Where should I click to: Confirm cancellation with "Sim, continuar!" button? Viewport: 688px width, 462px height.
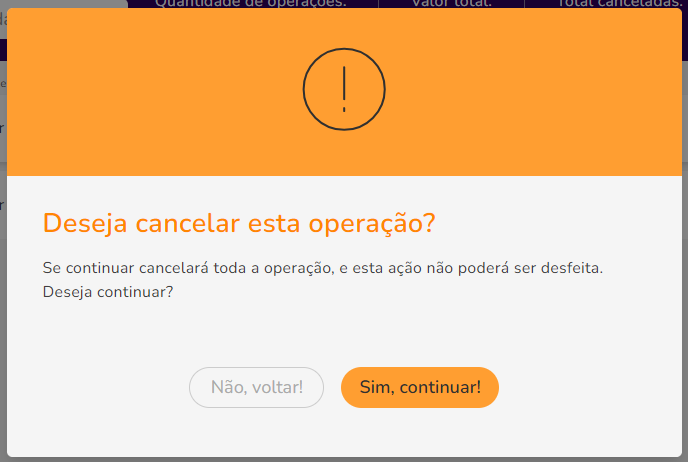[x=420, y=387]
